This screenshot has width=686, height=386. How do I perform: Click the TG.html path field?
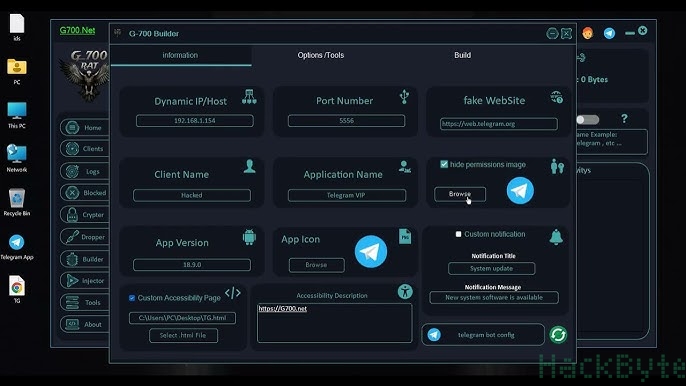[182, 318]
